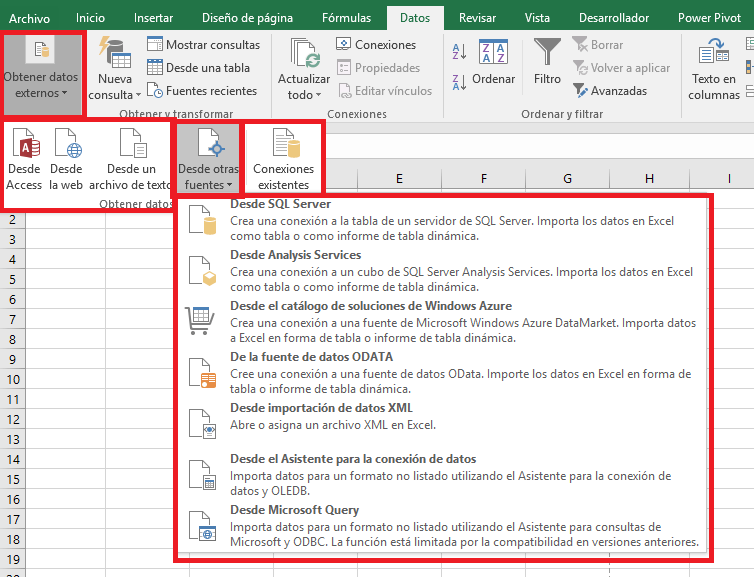The width and height of the screenshot is (754, 577).
Task: Sort descending Z to A
Action: pos(459,82)
